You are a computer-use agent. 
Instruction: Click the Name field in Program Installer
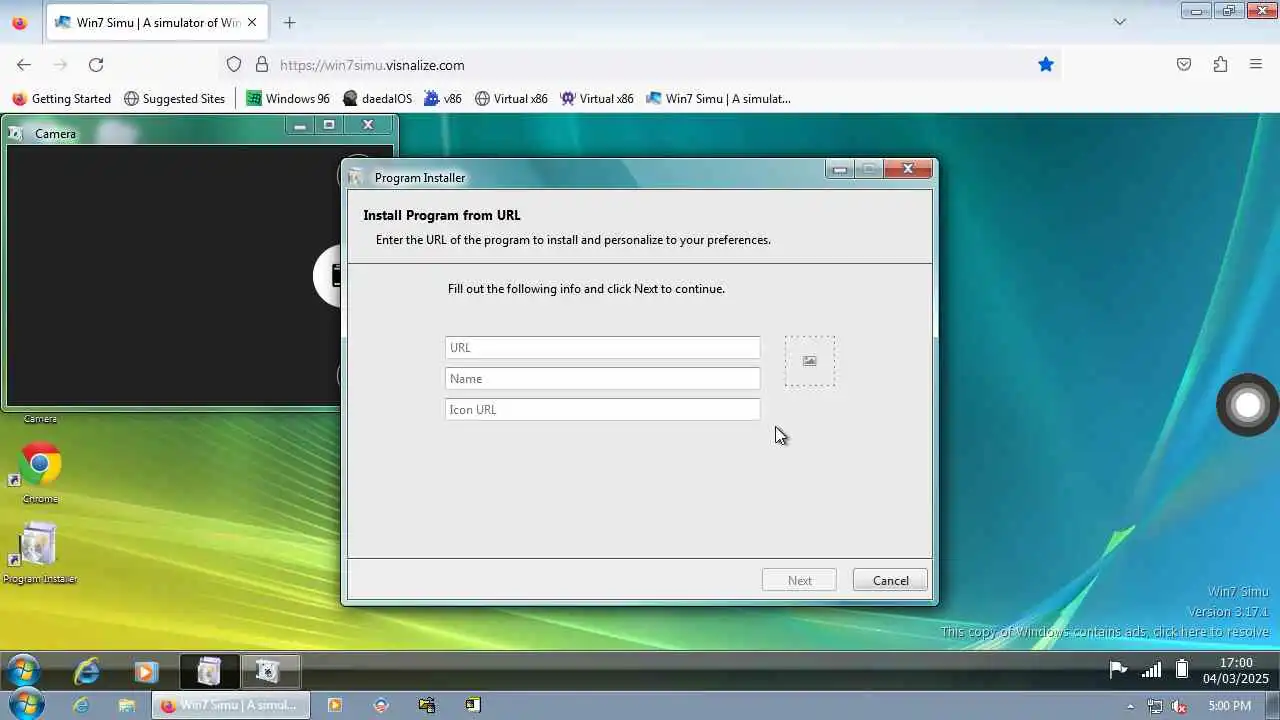(602, 378)
